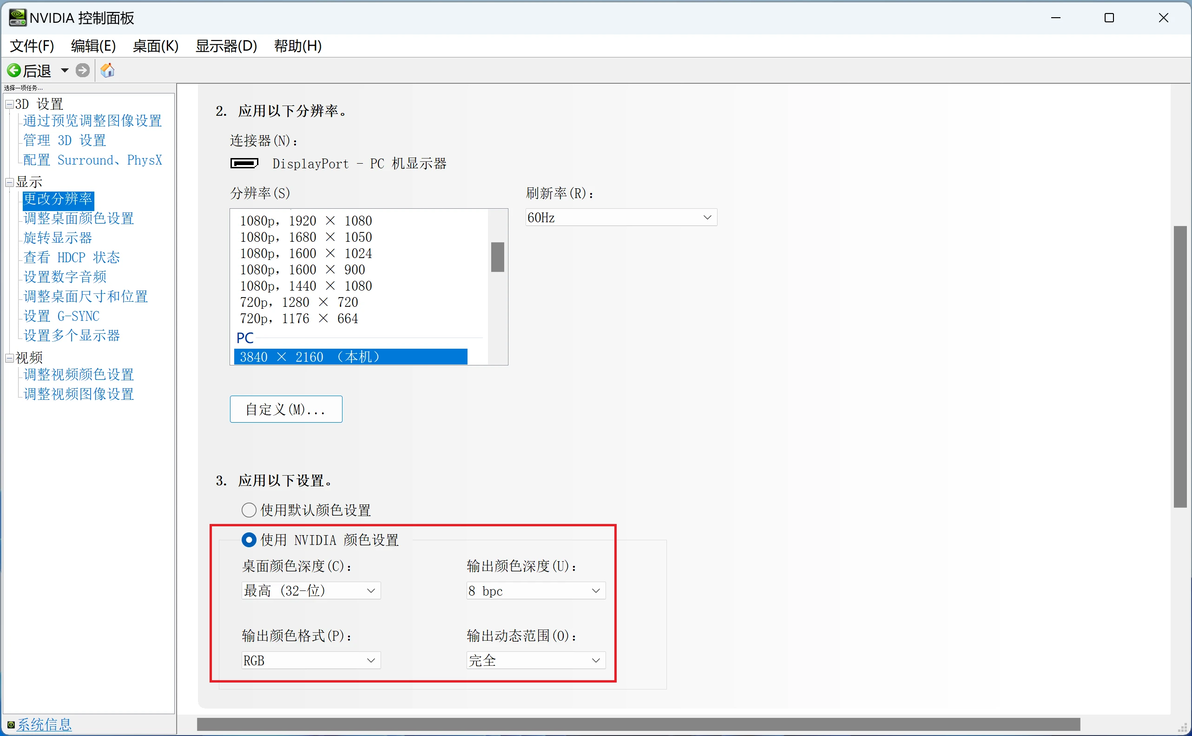Click the DisplayPort connector icon

pyautogui.click(x=244, y=163)
